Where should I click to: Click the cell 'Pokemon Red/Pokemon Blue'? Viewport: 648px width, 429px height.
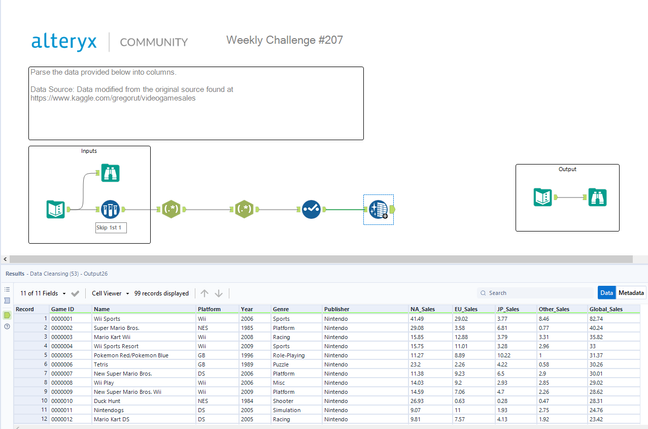point(144,355)
